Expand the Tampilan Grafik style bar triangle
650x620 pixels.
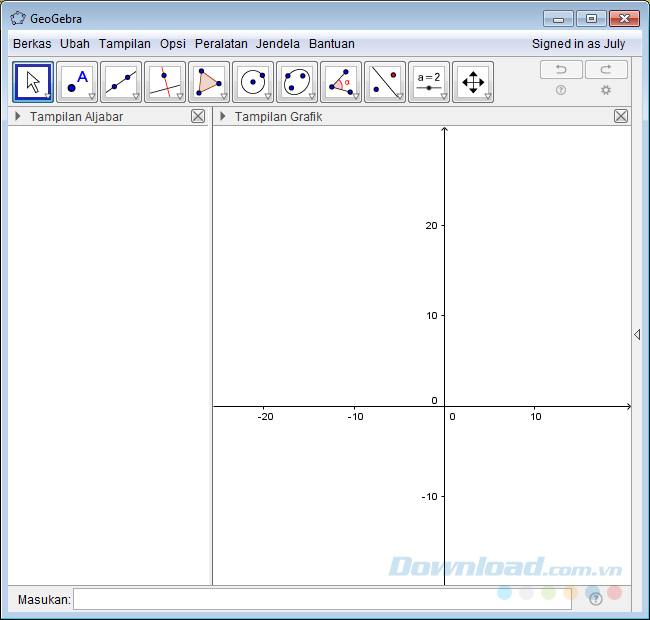223,116
